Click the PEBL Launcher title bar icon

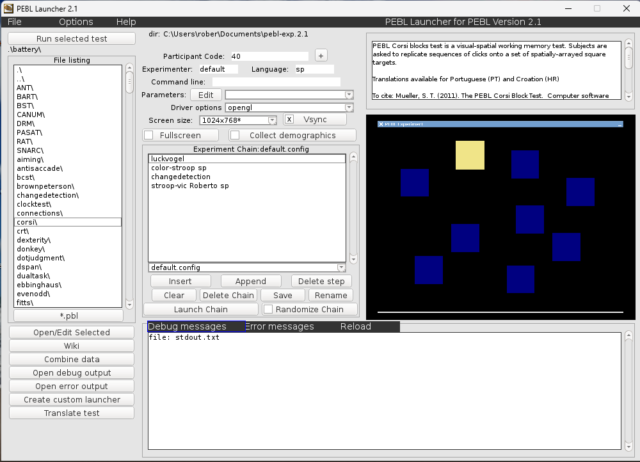tap(8, 8)
